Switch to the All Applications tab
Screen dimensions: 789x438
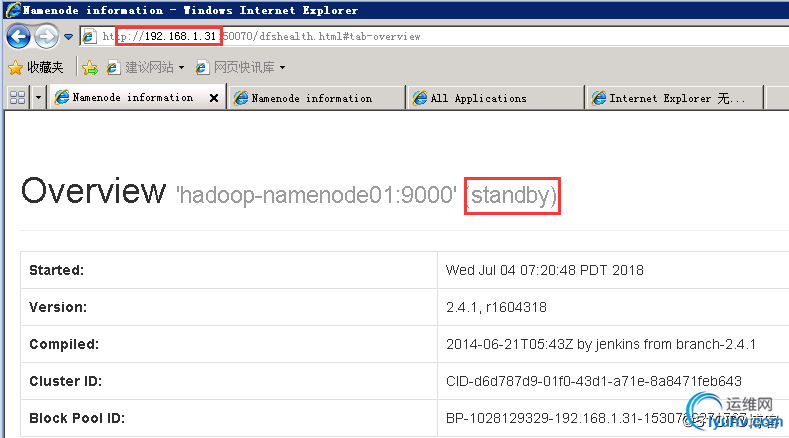pos(496,98)
